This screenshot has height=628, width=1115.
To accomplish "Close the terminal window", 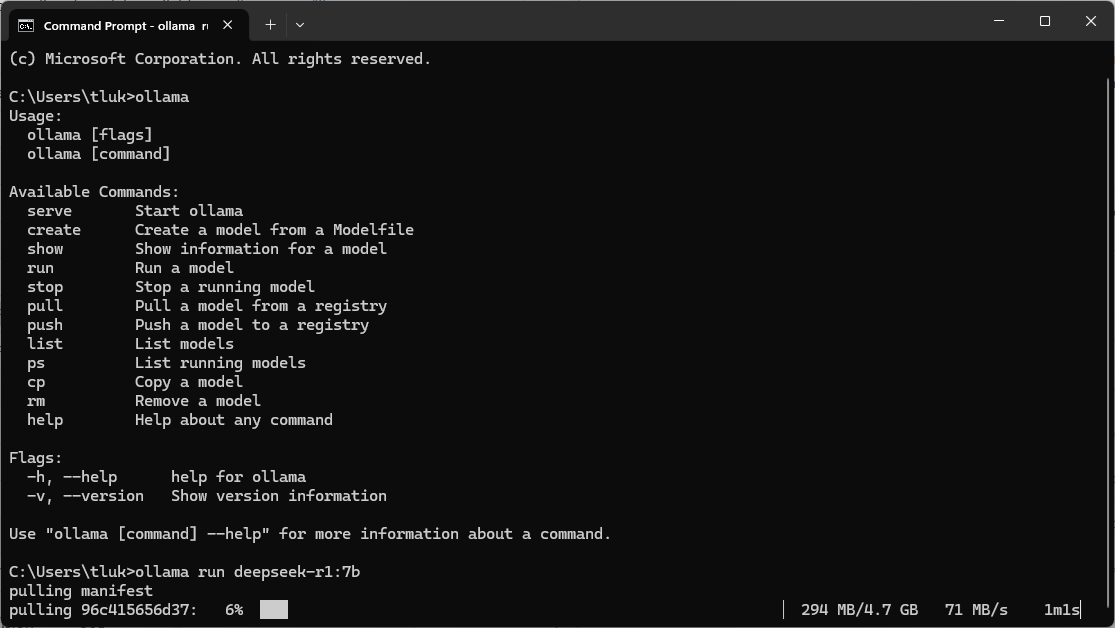I will coord(1091,21).
